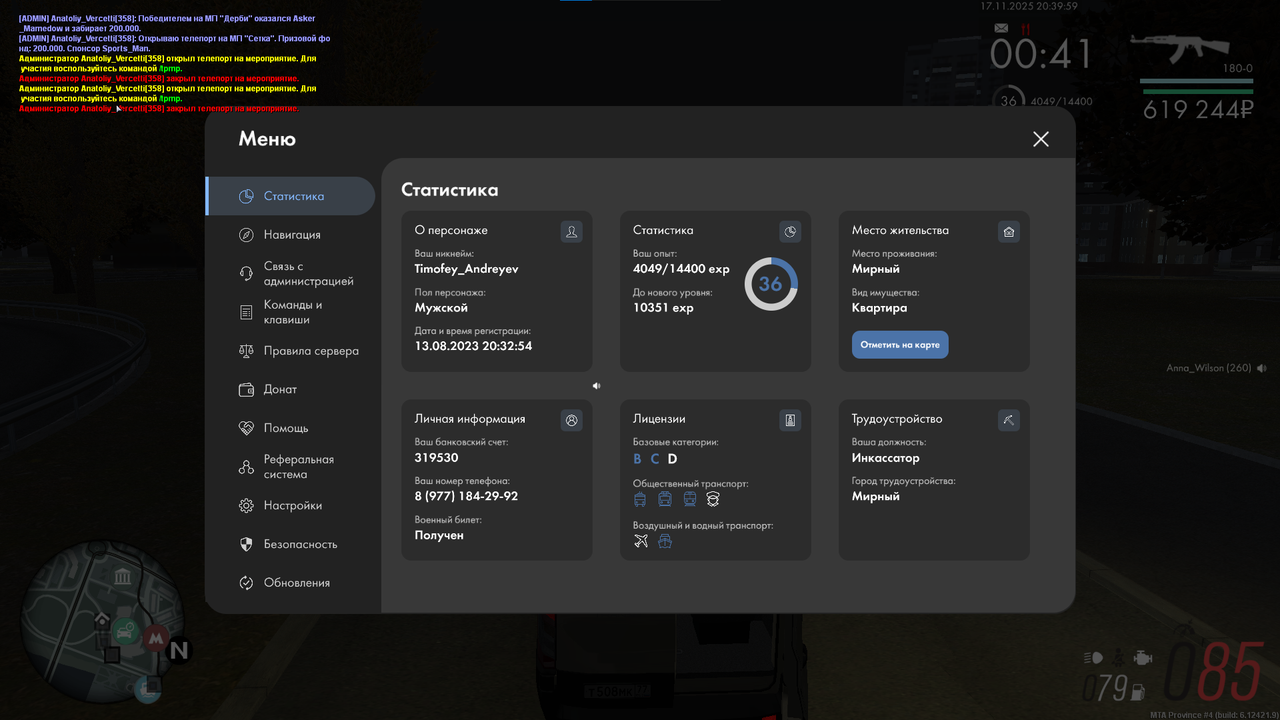Click the house icon in Место жительства card
This screenshot has height=720, width=1280.
tap(1009, 231)
